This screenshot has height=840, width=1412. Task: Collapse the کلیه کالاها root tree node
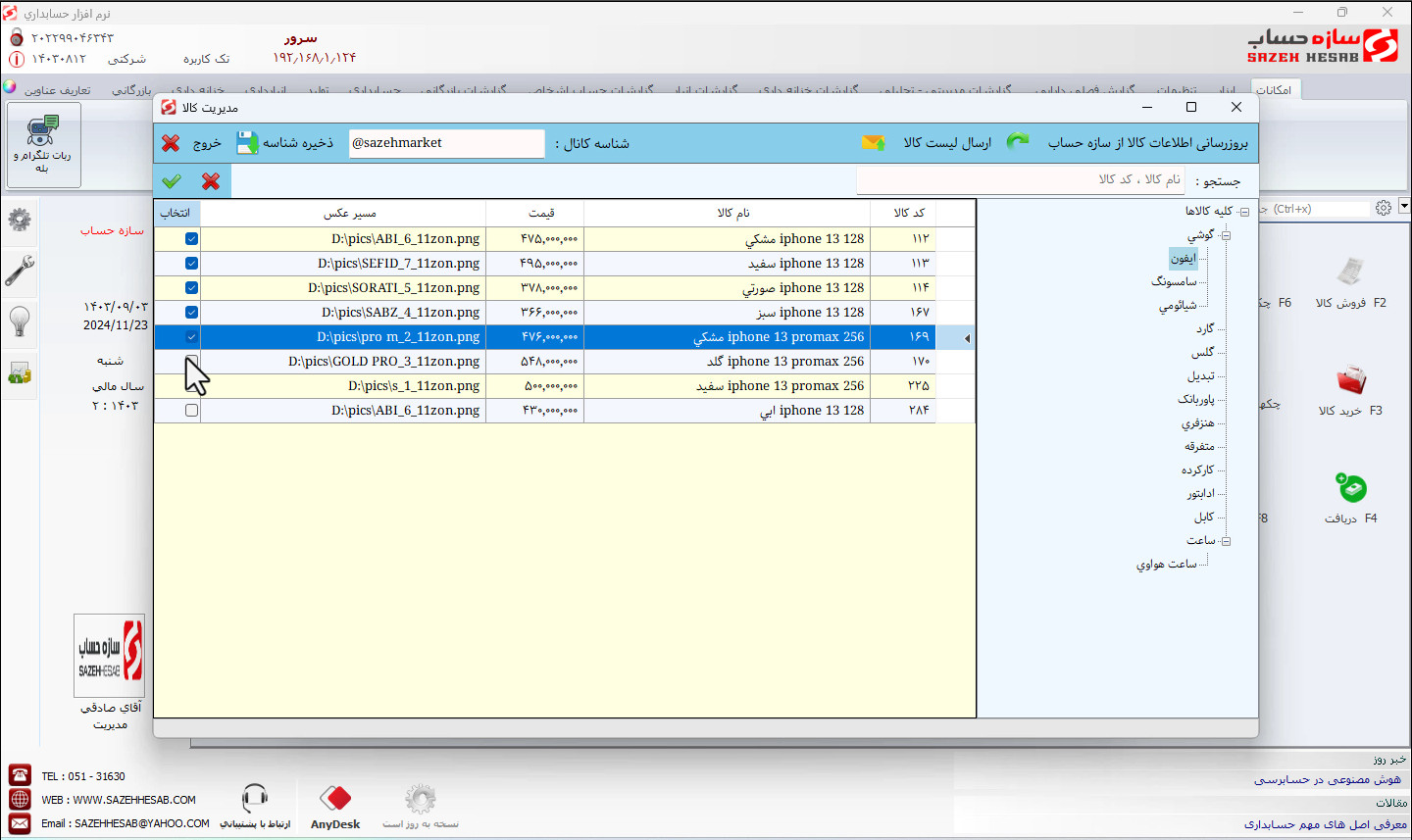1243,212
